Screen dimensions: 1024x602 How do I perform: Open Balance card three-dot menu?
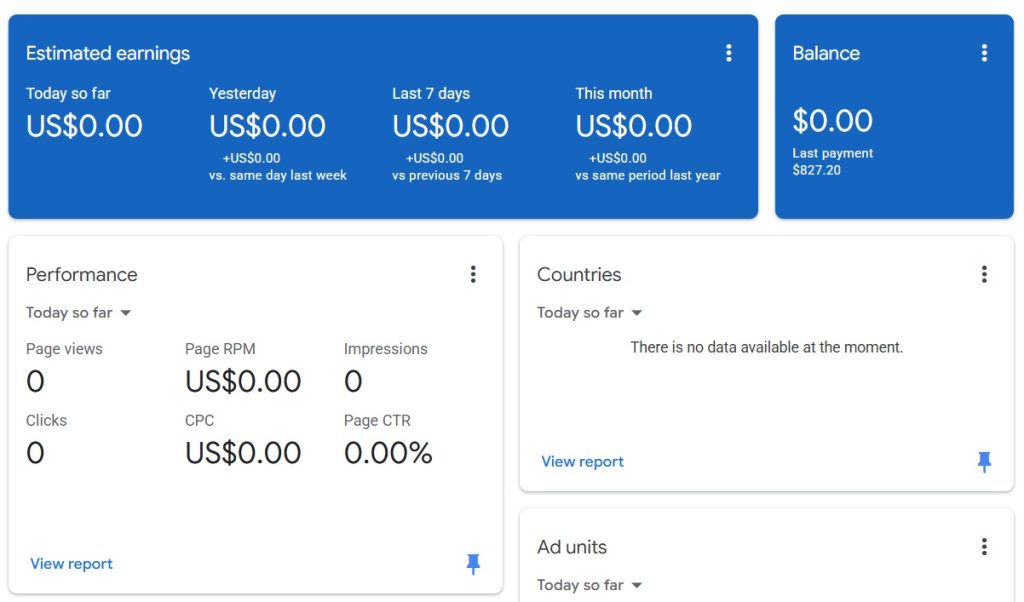pyautogui.click(x=984, y=53)
